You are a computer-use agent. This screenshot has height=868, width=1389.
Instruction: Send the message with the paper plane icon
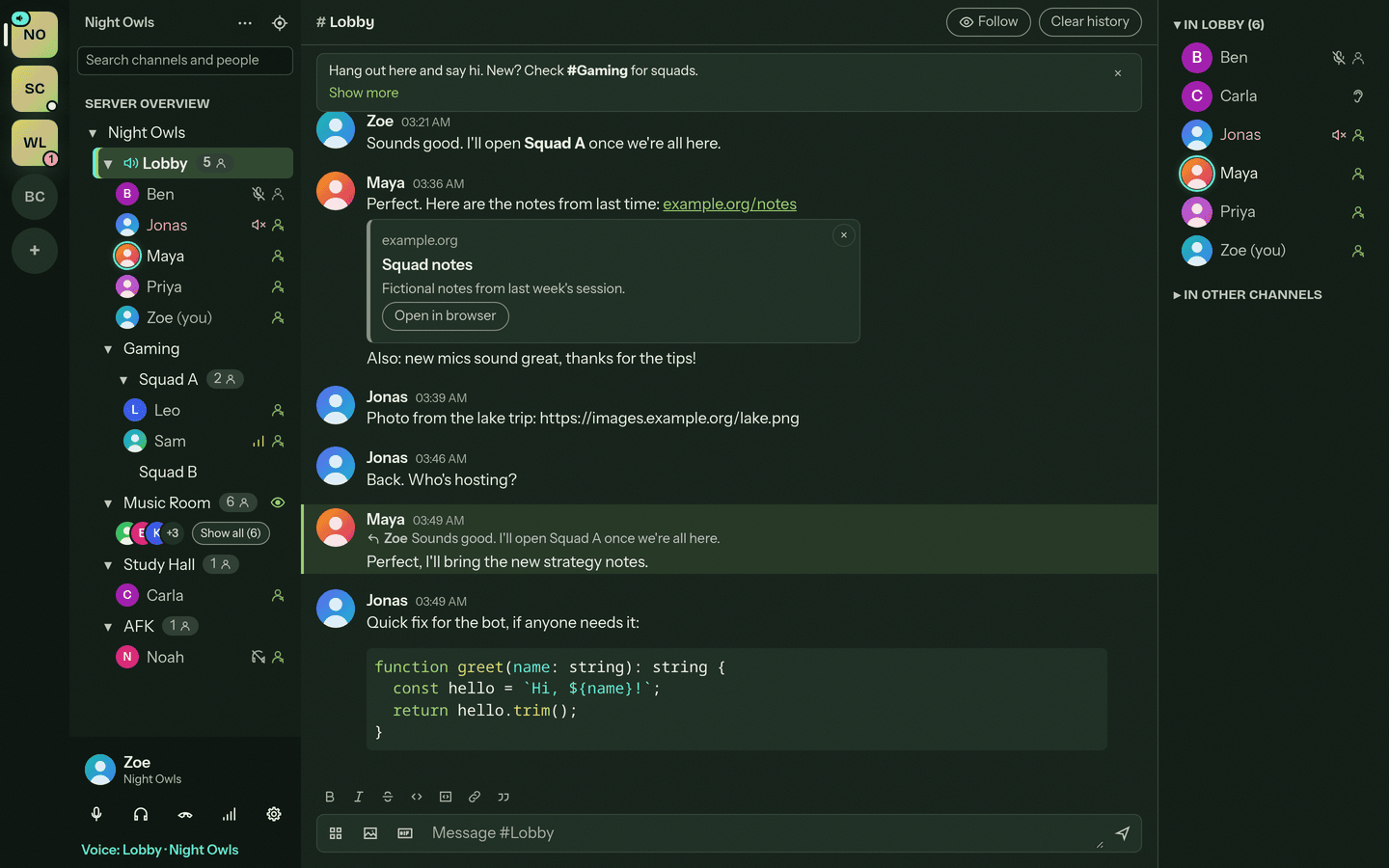pyautogui.click(x=1123, y=833)
